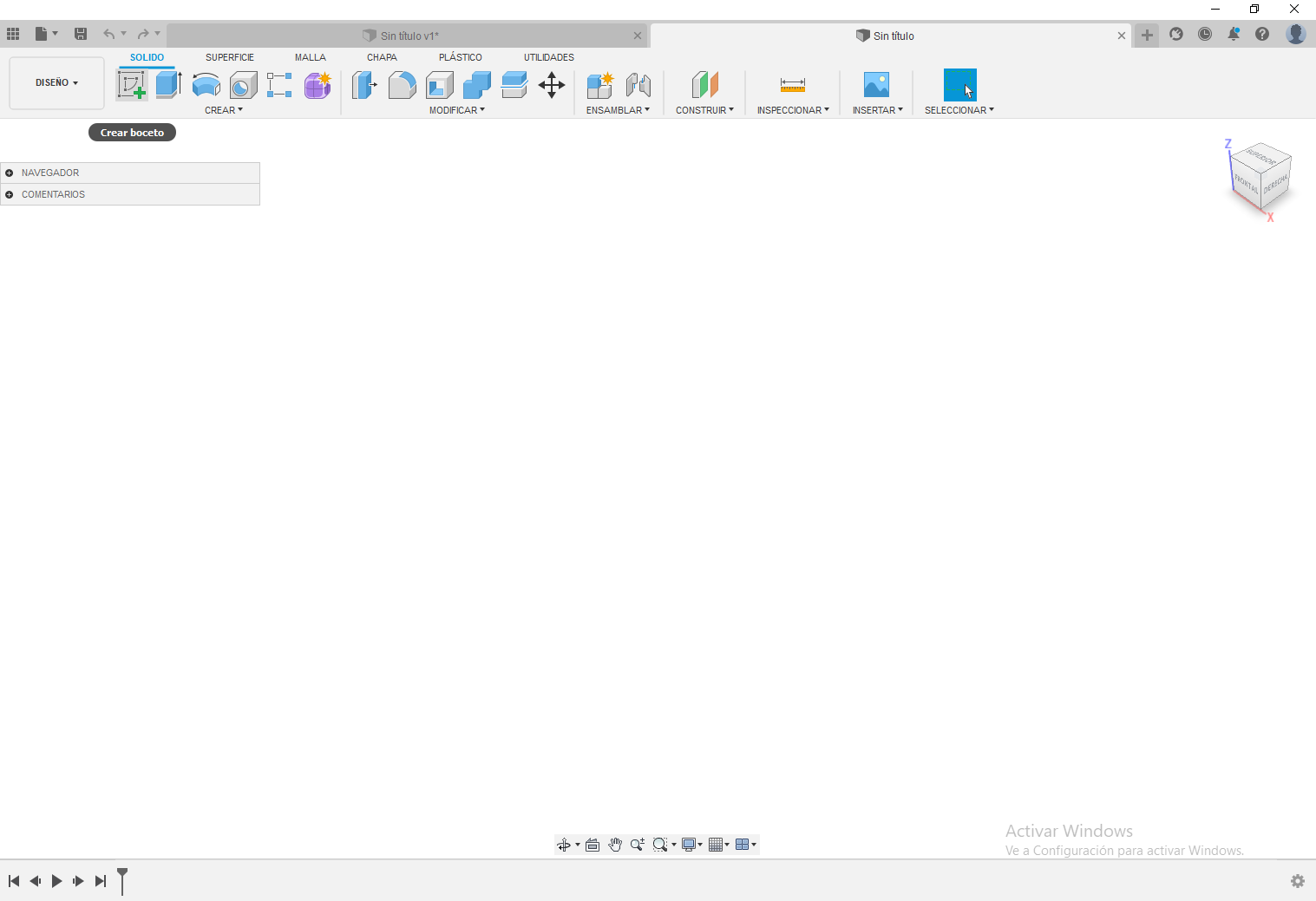
Task: Switch to the CHAPA tab
Action: point(382,57)
